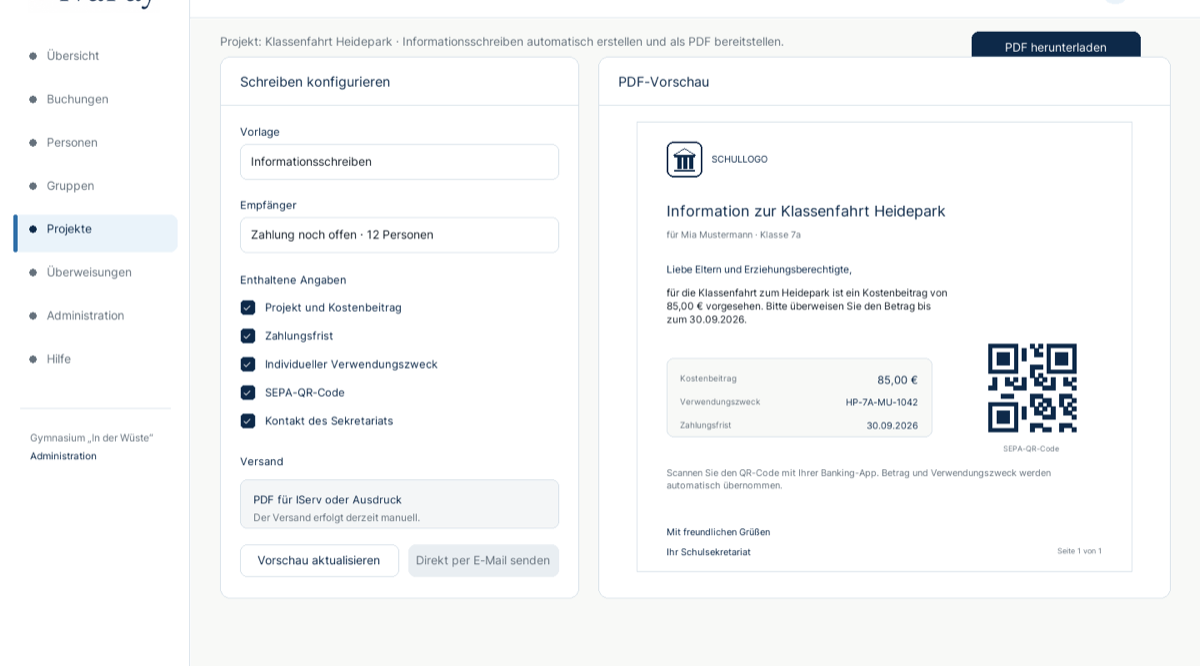
Task: Click Direkt per E-Mail senden button
Action: (x=483, y=561)
